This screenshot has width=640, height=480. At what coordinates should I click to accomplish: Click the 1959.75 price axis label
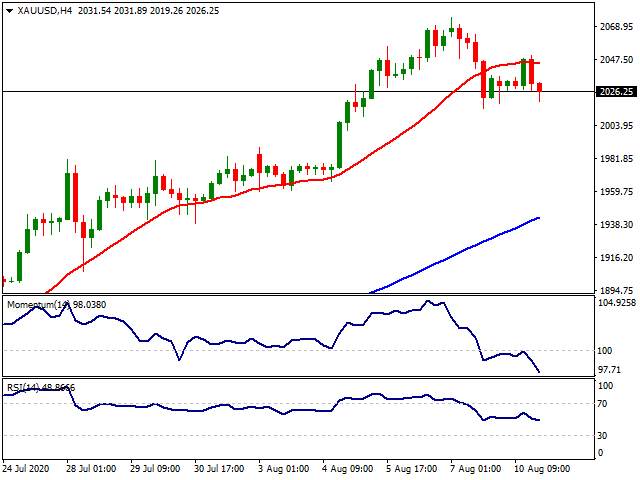click(x=616, y=191)
